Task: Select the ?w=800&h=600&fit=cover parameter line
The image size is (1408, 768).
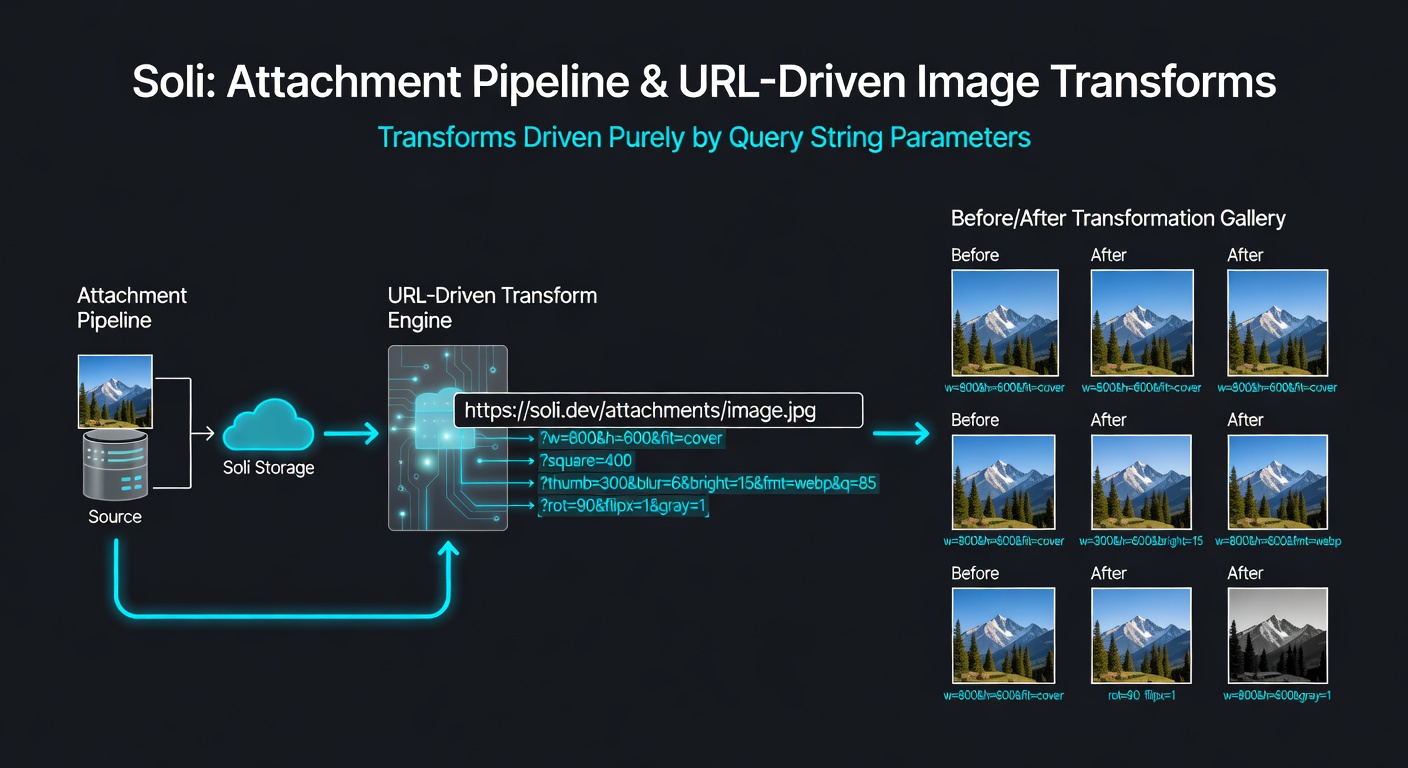Action: pos(631,438)
